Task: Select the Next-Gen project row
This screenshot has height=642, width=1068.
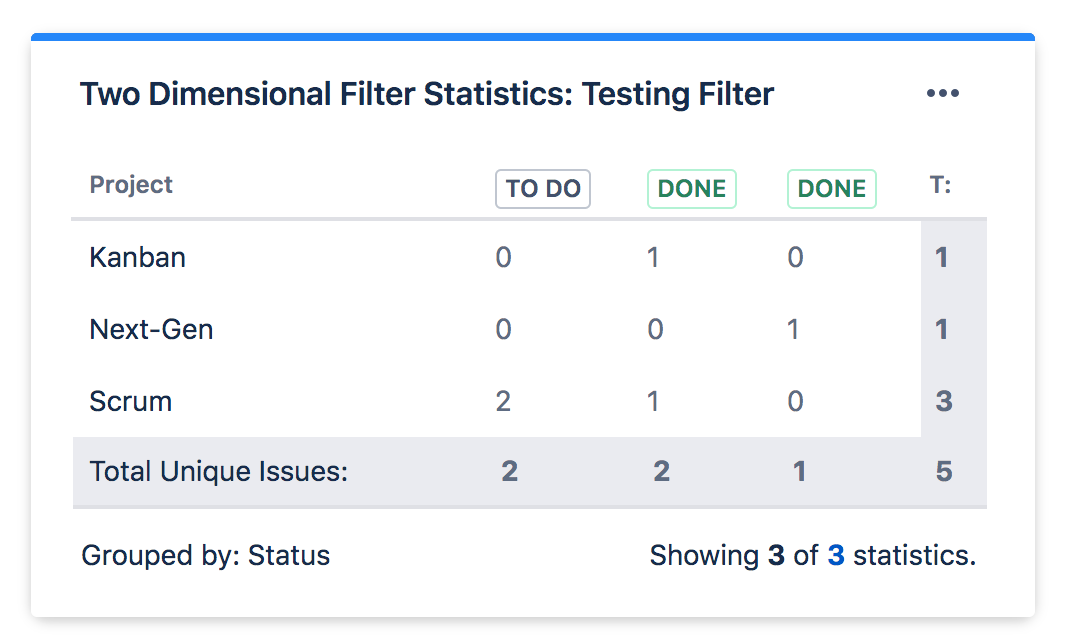Action: point(151,329)
